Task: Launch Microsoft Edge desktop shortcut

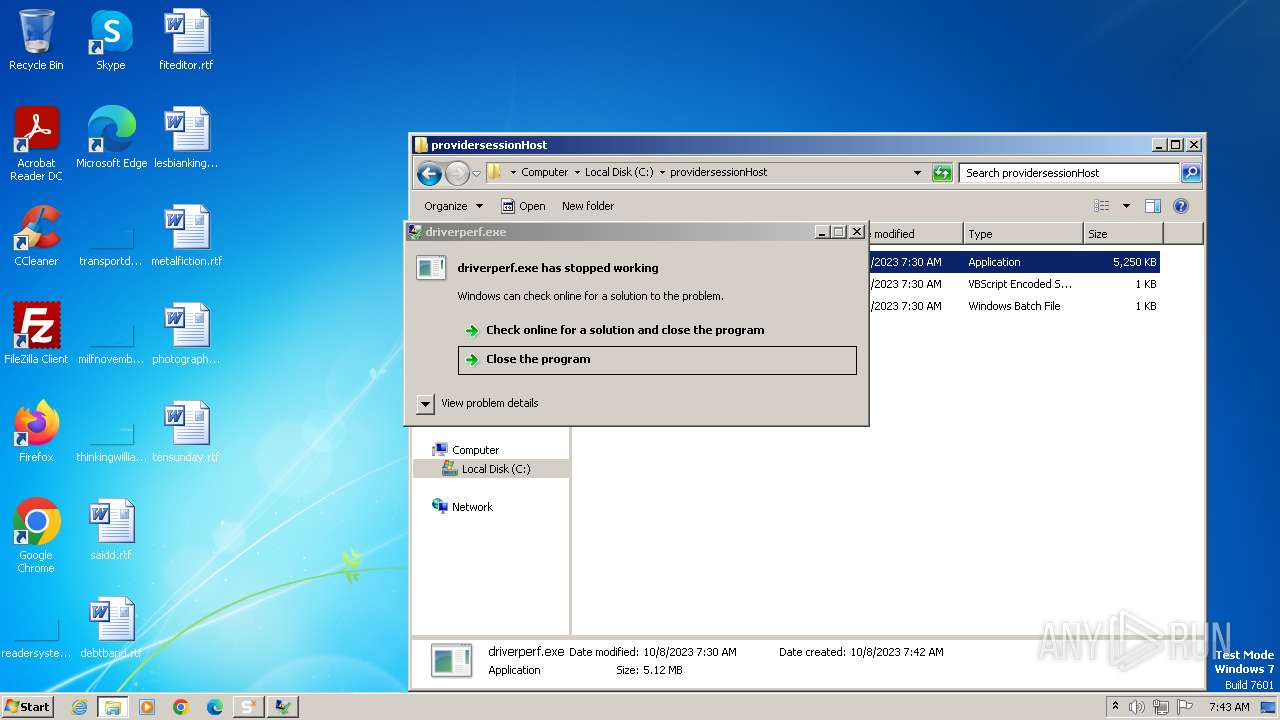Action: tap(111, 138)
